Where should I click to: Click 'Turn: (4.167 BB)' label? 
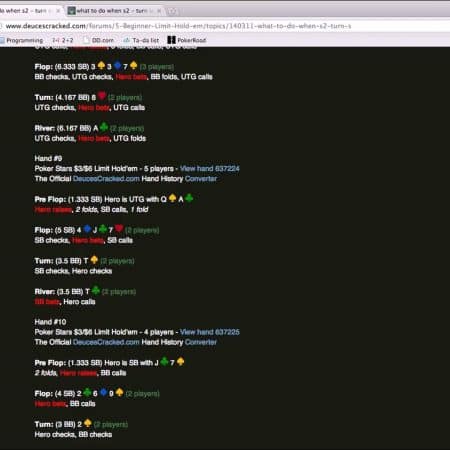point(62,98)
